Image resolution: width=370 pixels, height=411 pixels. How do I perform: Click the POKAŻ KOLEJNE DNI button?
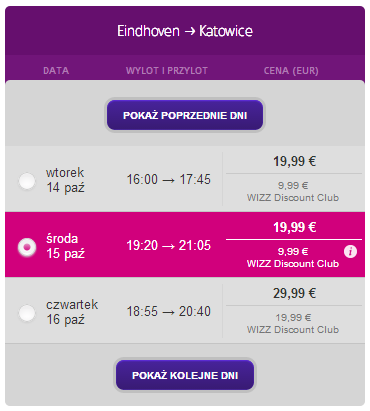point(185,375)
